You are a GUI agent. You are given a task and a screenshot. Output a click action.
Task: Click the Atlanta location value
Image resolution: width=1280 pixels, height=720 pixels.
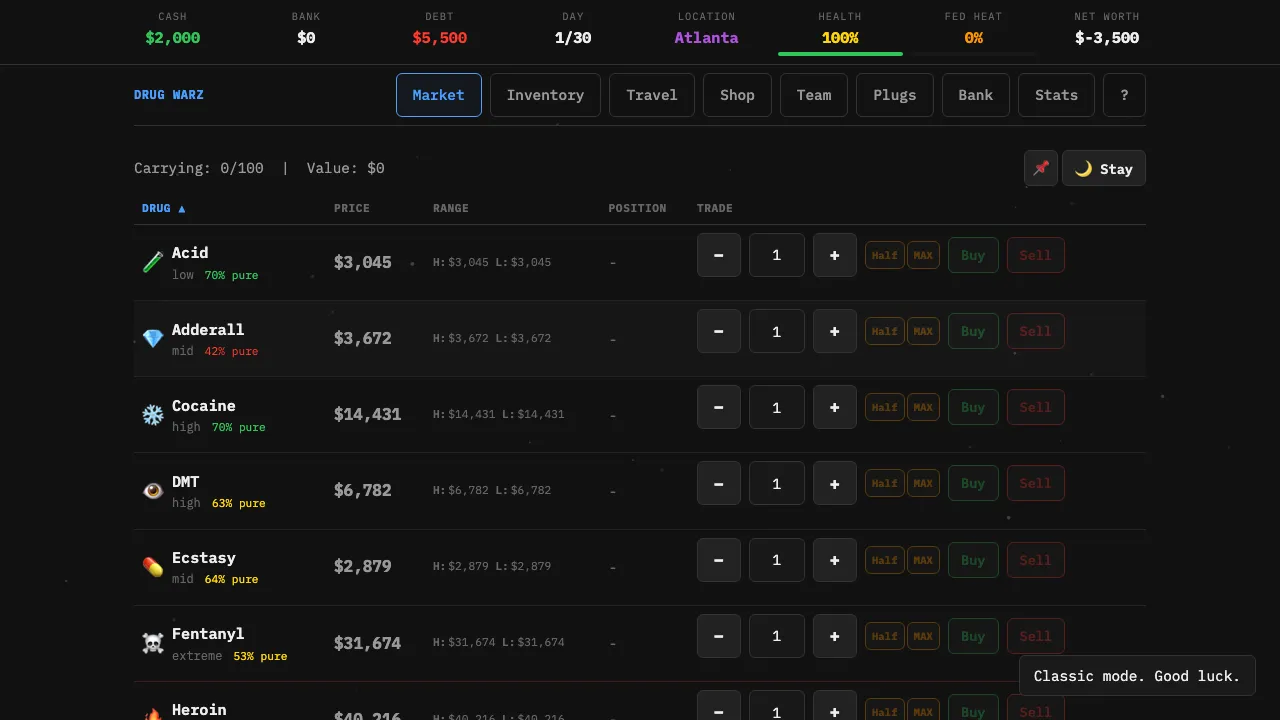click(706, 38)
